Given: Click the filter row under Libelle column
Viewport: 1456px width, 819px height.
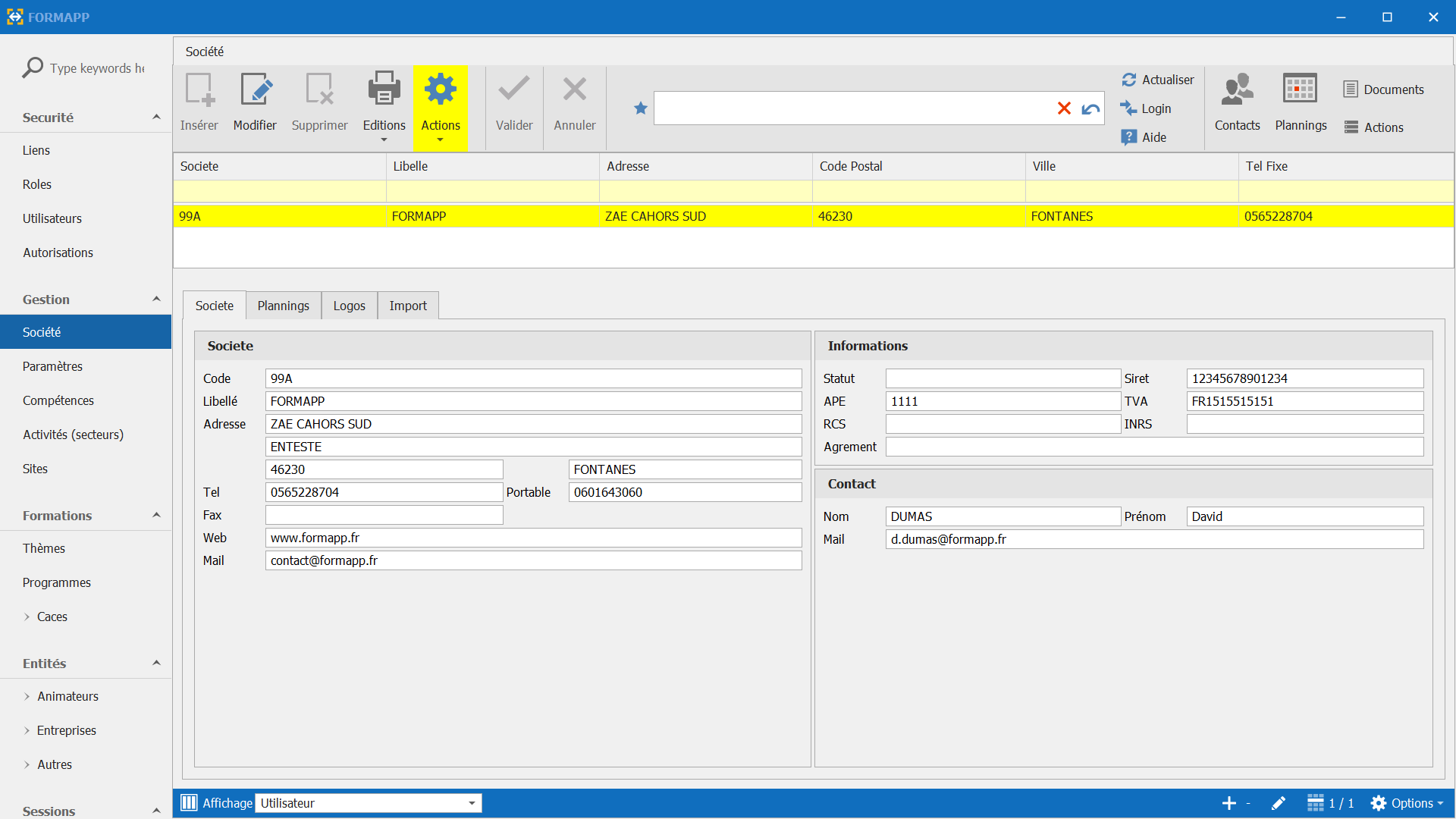Looking at the screenshot, I should [493, 191].
